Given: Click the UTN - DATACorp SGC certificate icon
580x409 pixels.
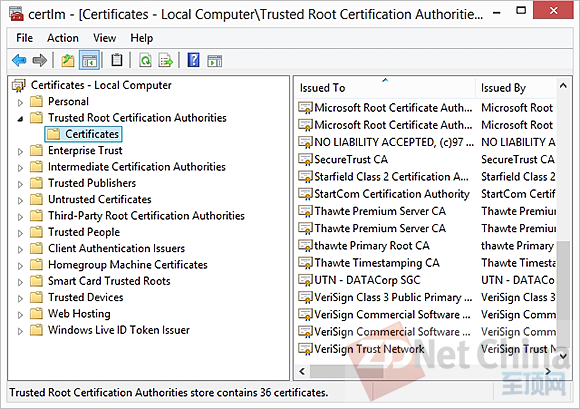Looking at the screenshot, I should click(x=305, y=280).
